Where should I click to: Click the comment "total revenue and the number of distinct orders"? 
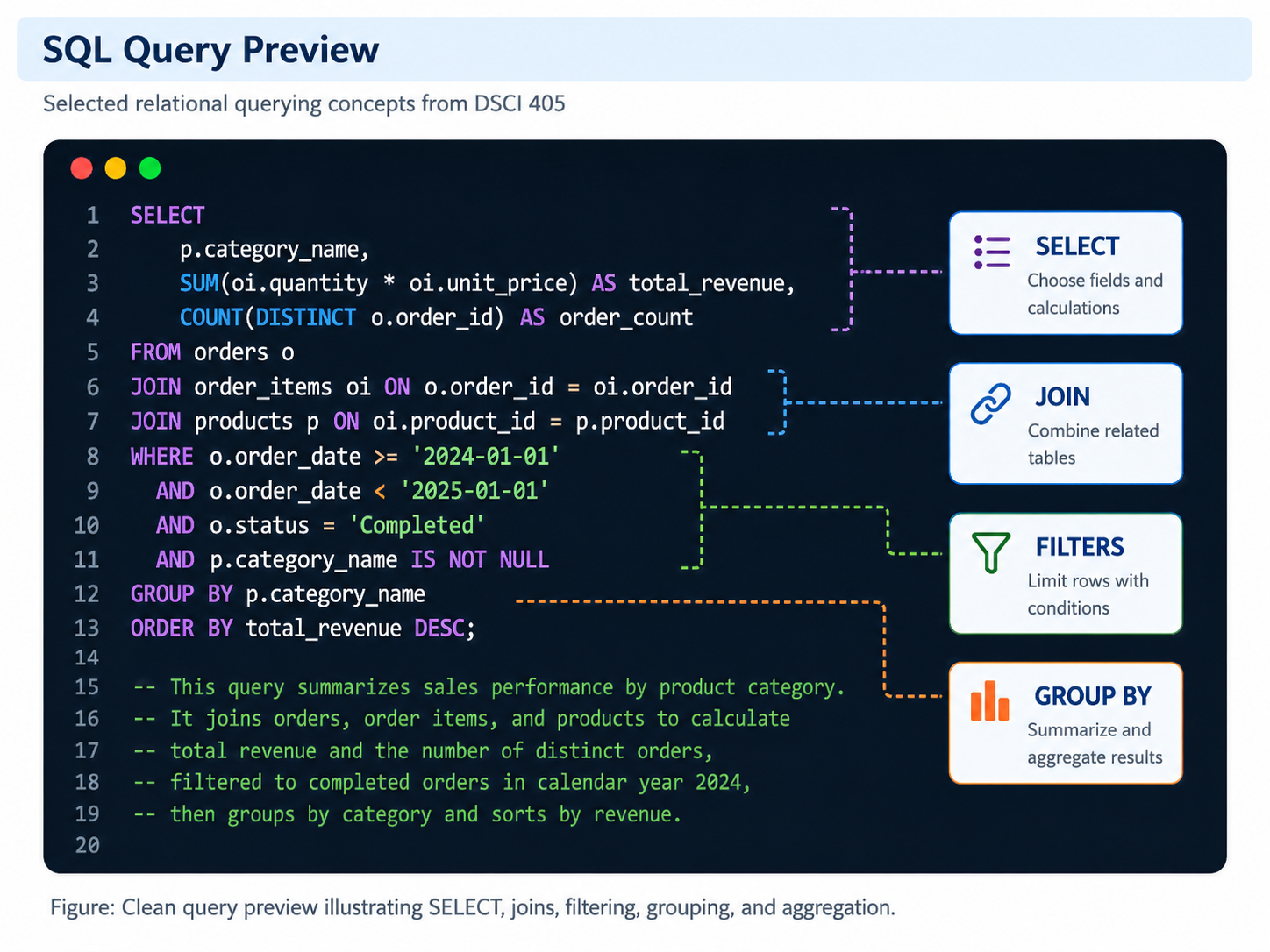424,750
